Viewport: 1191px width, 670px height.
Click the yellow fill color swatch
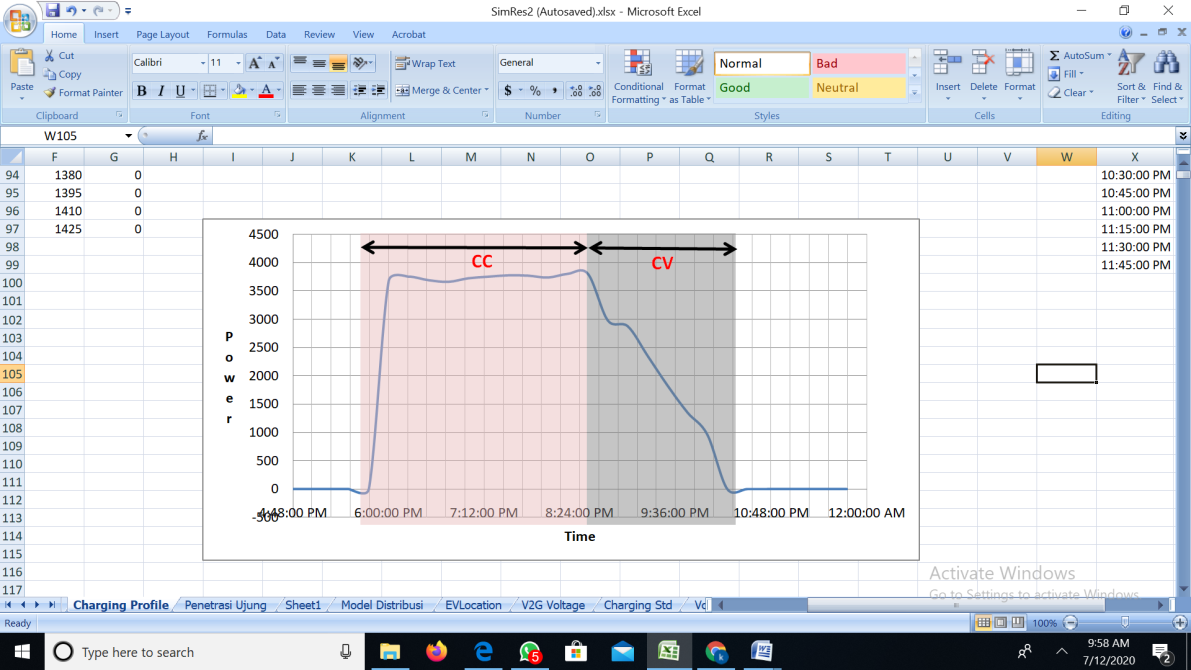coord(238,91)
